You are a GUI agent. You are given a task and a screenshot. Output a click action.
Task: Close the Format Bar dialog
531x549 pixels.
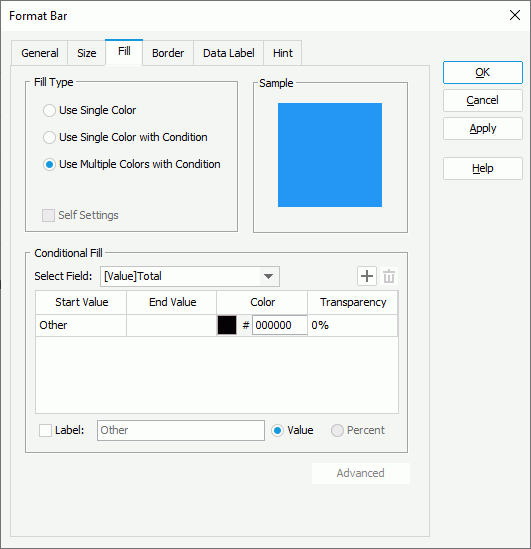tap(515, 15)
